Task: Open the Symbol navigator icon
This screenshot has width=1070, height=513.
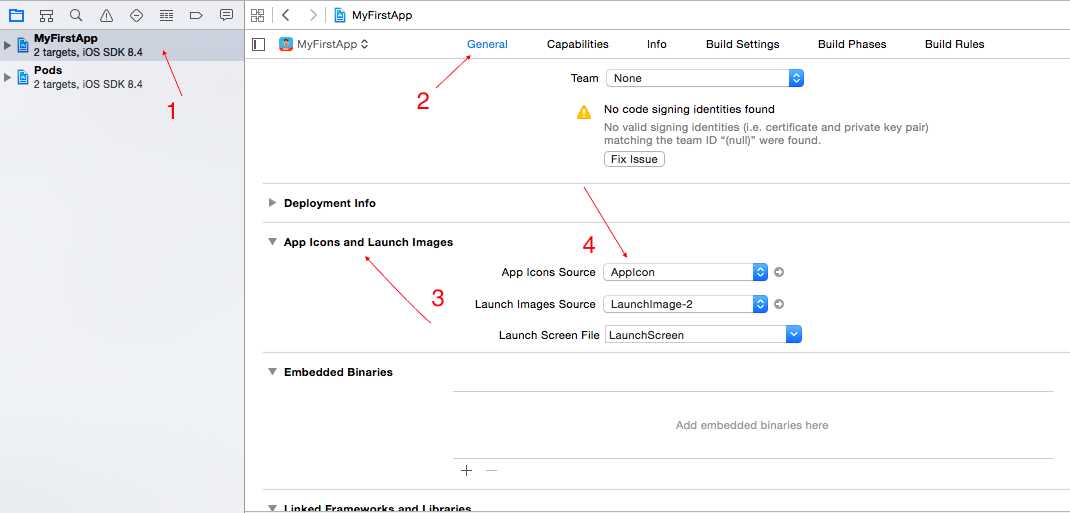Action: pos(46,15)
